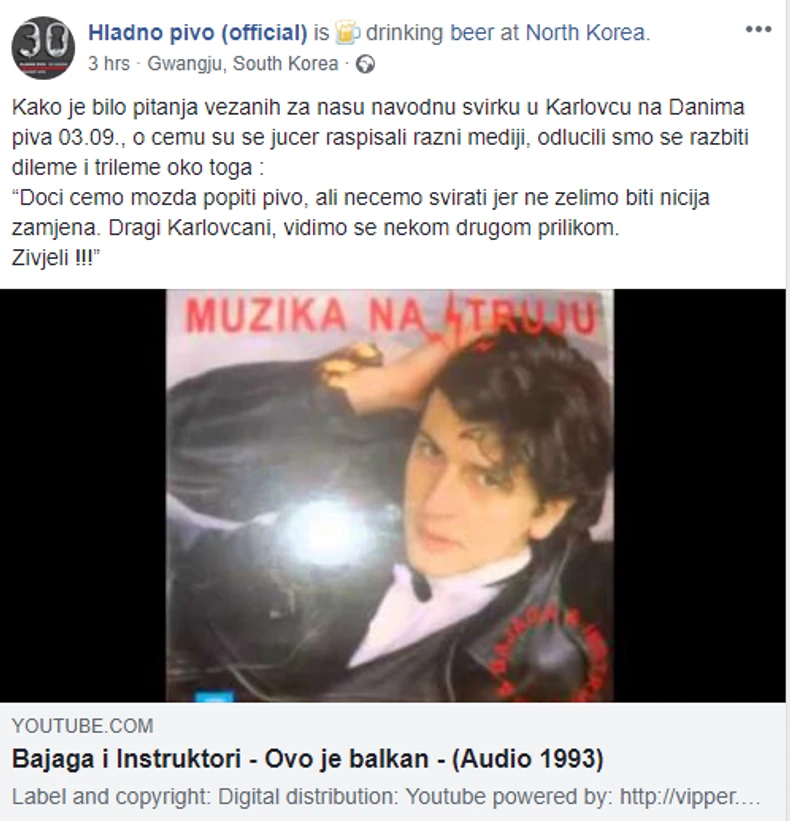The height and width of the screenshot is (821, 790).
Task: Open the post options three-dots menu
Action: pyautogui.click(x=759, y=29)
